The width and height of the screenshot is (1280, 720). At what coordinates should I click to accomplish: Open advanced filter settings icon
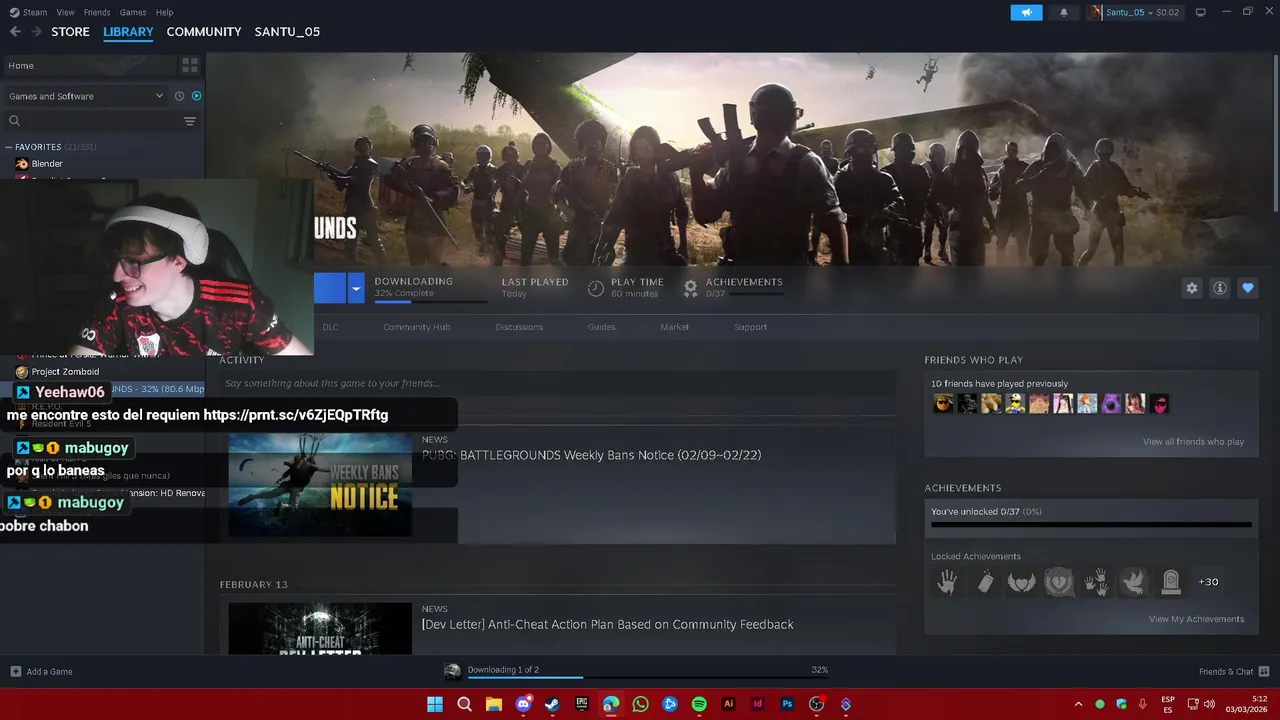point(189,121)
